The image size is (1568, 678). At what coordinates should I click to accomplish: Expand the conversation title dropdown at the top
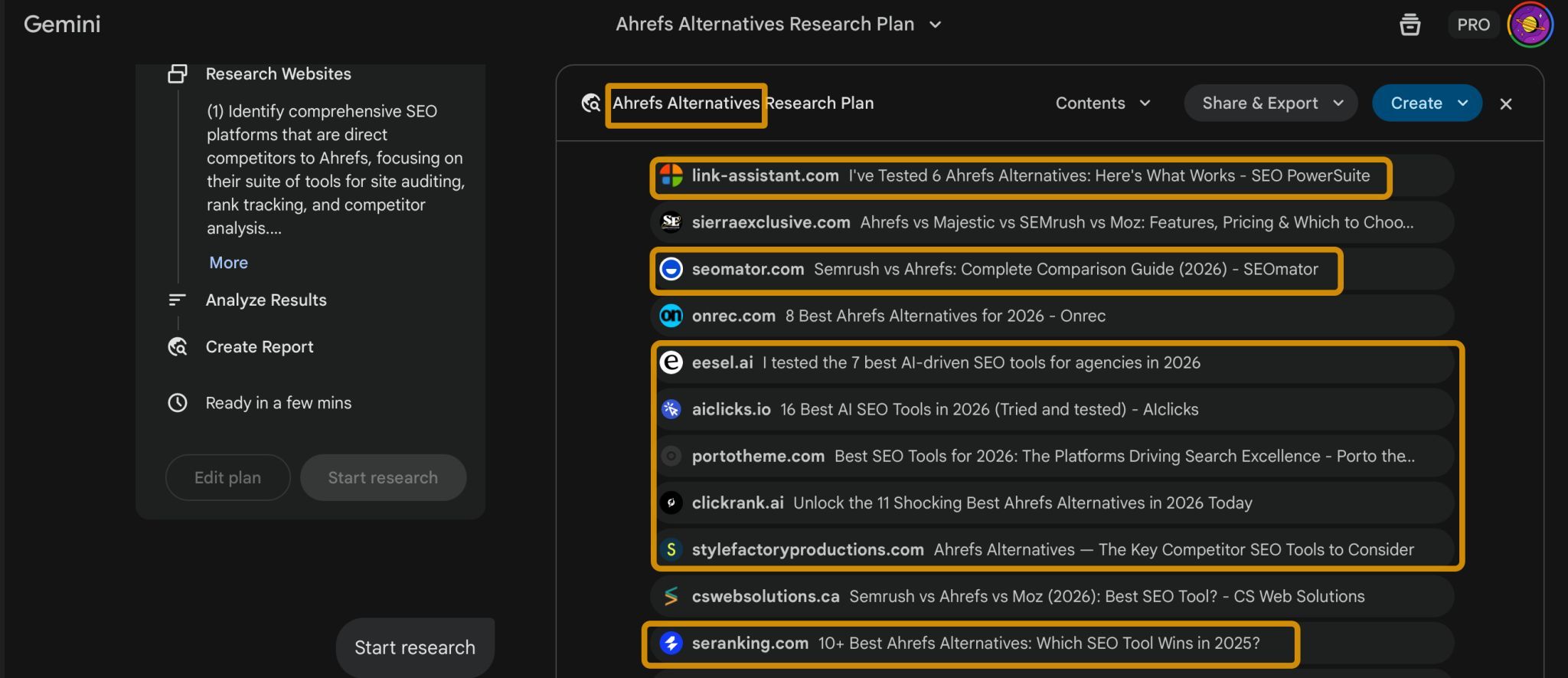point(935,25)
